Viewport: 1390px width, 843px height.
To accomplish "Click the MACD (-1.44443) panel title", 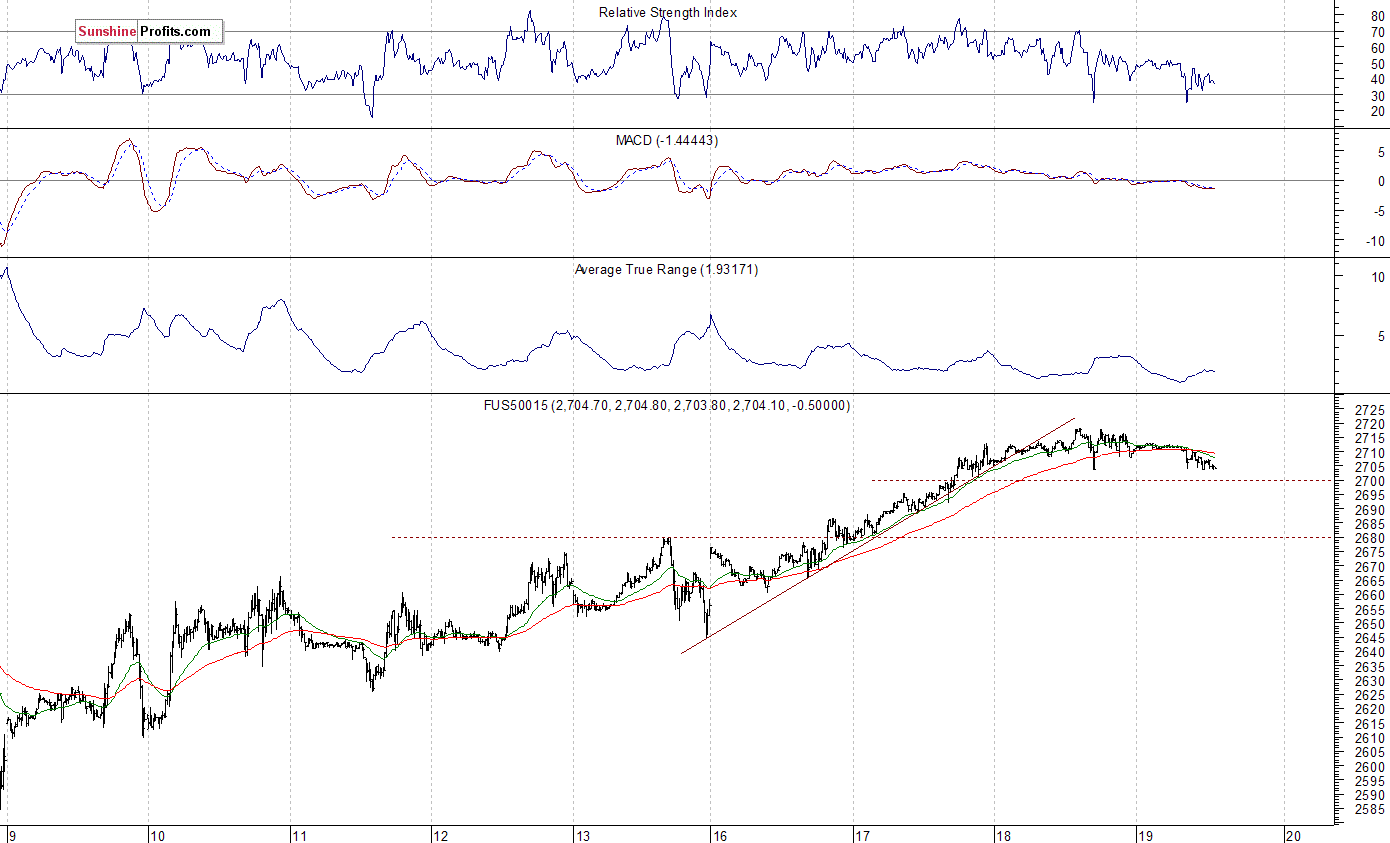I will click(667, 141).
